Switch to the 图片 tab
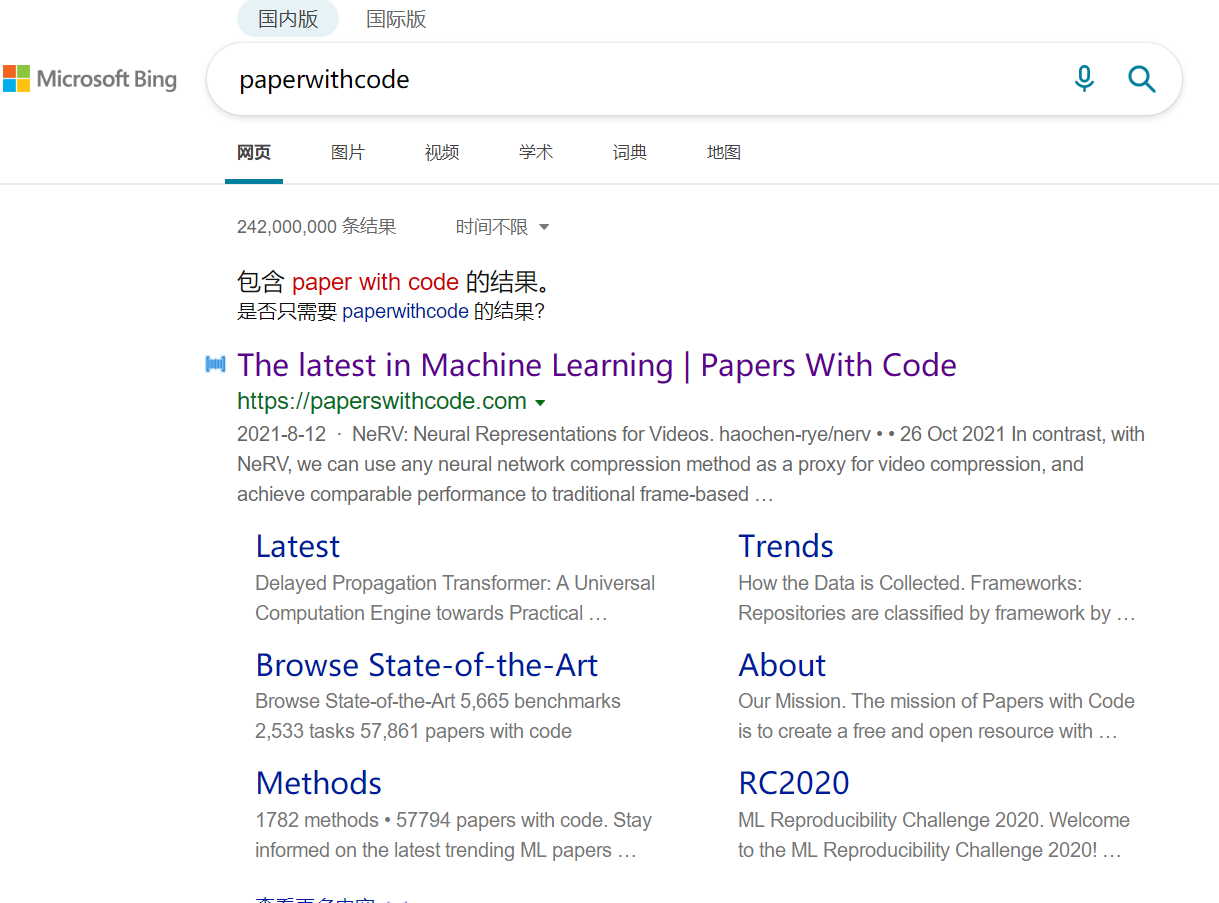Viewport: 1219px width, 903px height. (348, 153)
